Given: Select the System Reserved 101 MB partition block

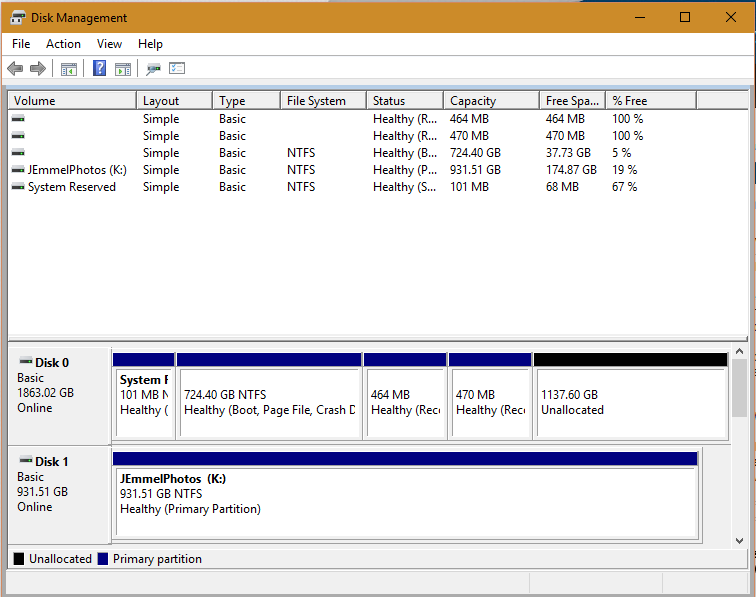Looking at the screenshot, I should click(144, 396).
